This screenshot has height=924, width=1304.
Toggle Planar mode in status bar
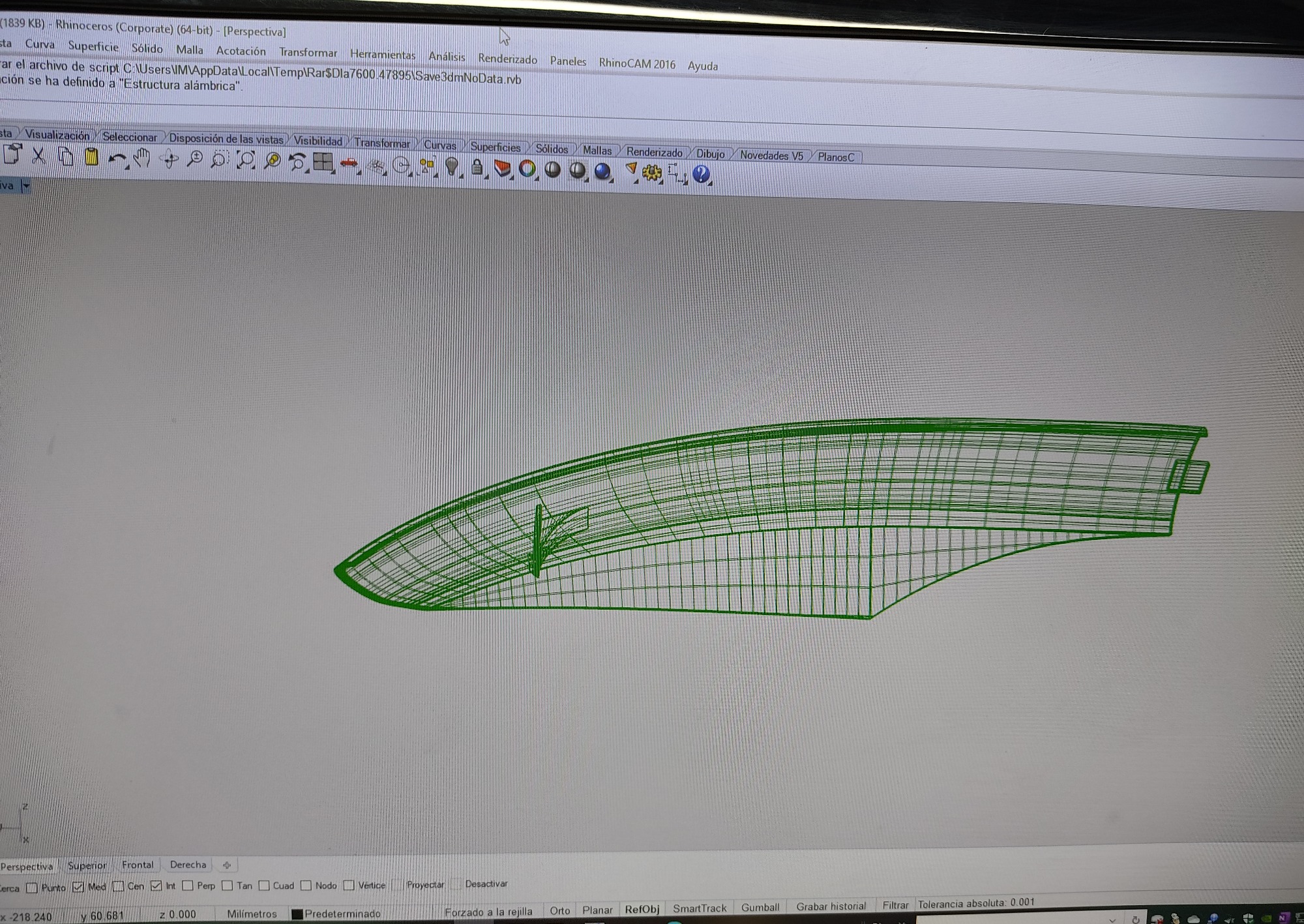coord(597,910)
